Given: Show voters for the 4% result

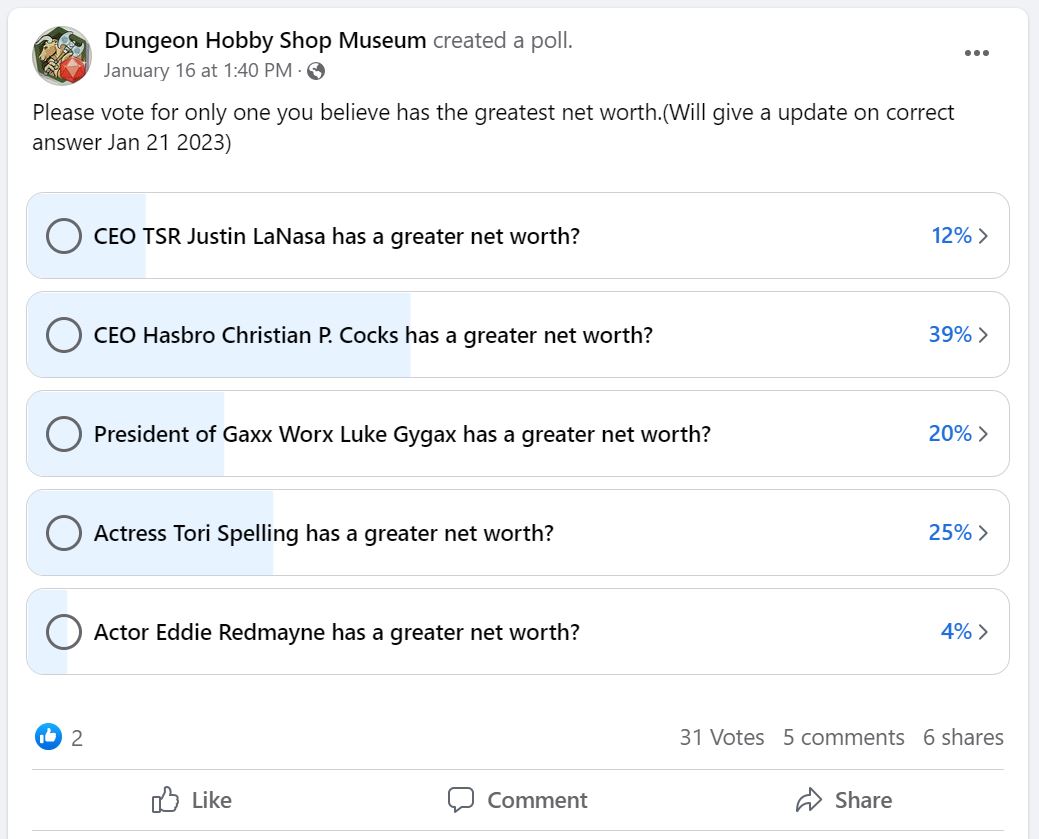Looking at the screenshot, I should pos(964,632).
